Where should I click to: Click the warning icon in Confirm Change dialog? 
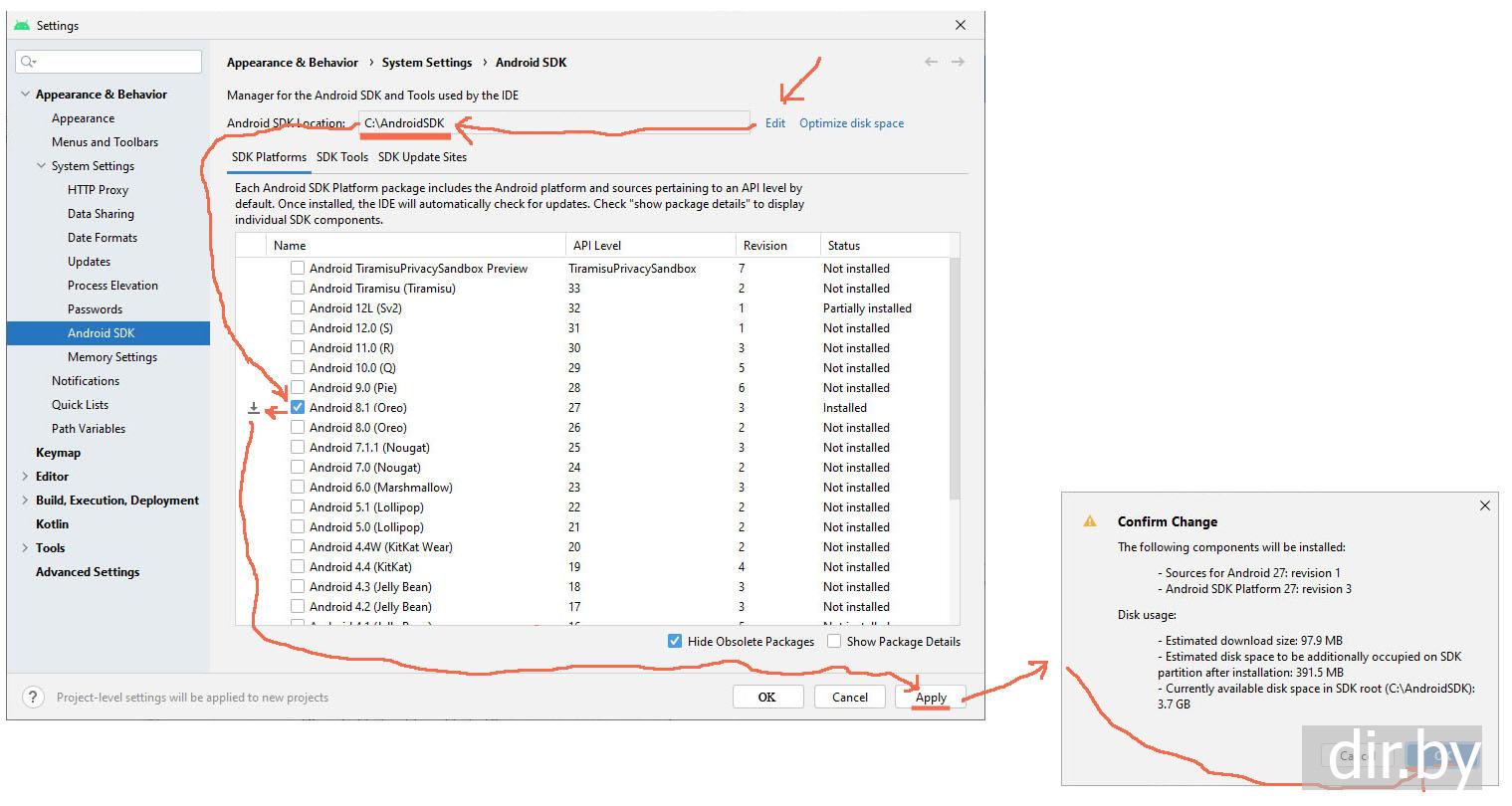[1090, 521]
